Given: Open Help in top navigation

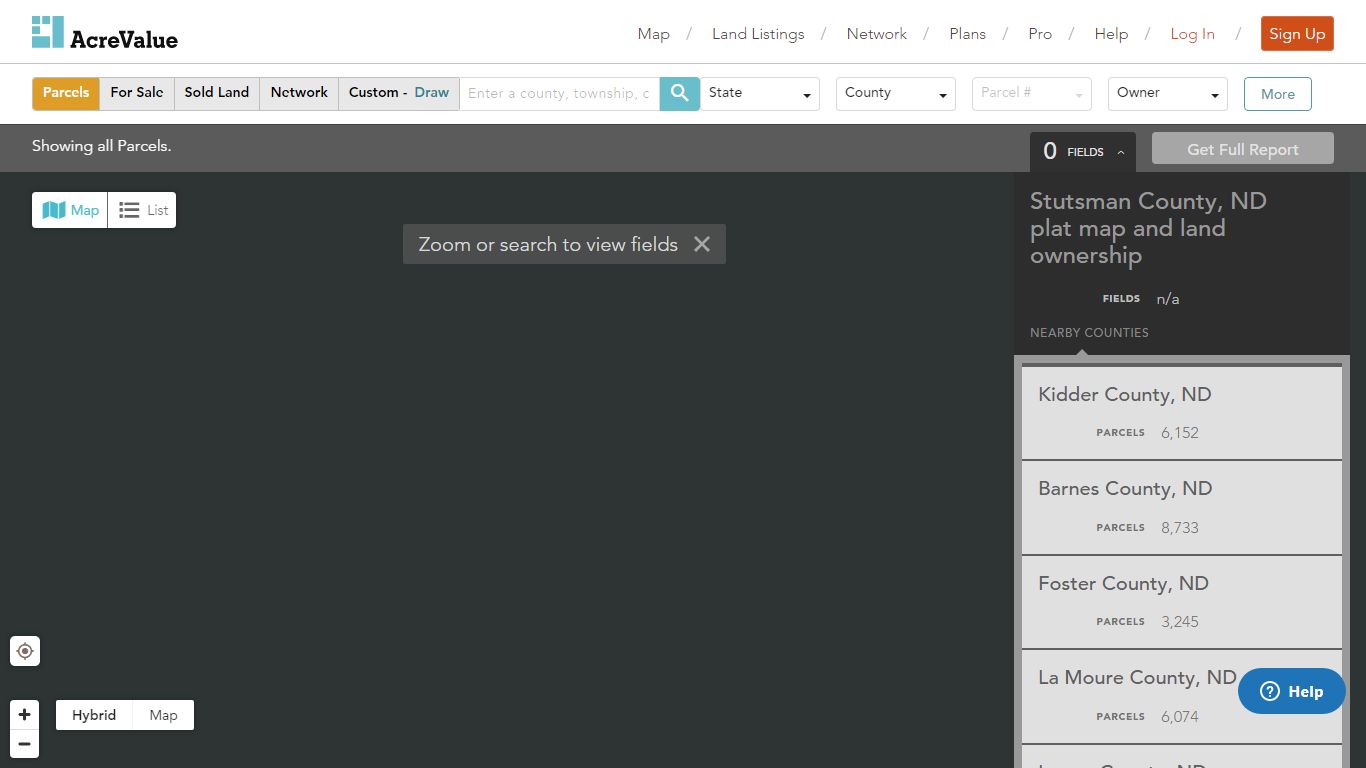Looking at the screenshot, I should coord(1111,34).
